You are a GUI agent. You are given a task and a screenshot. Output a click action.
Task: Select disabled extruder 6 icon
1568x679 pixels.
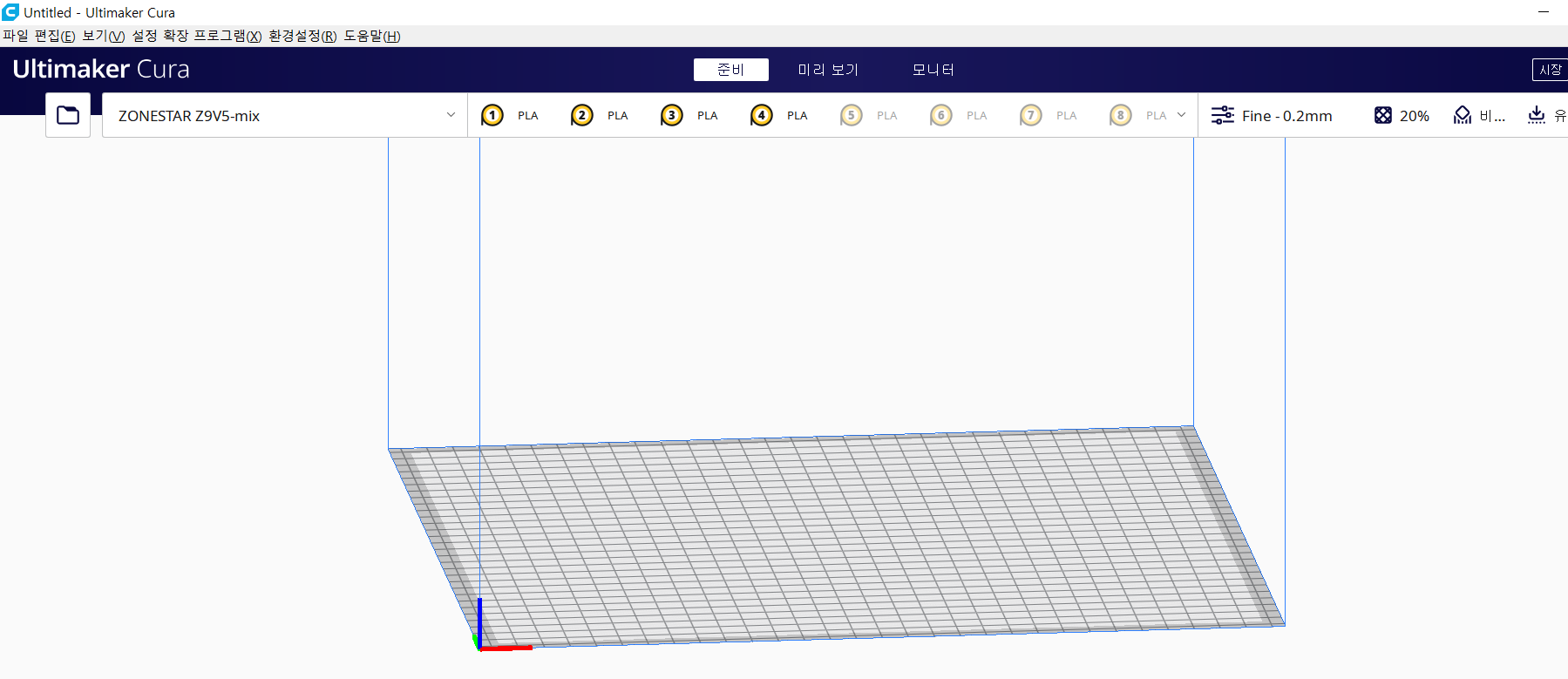(x=941, y=115)
